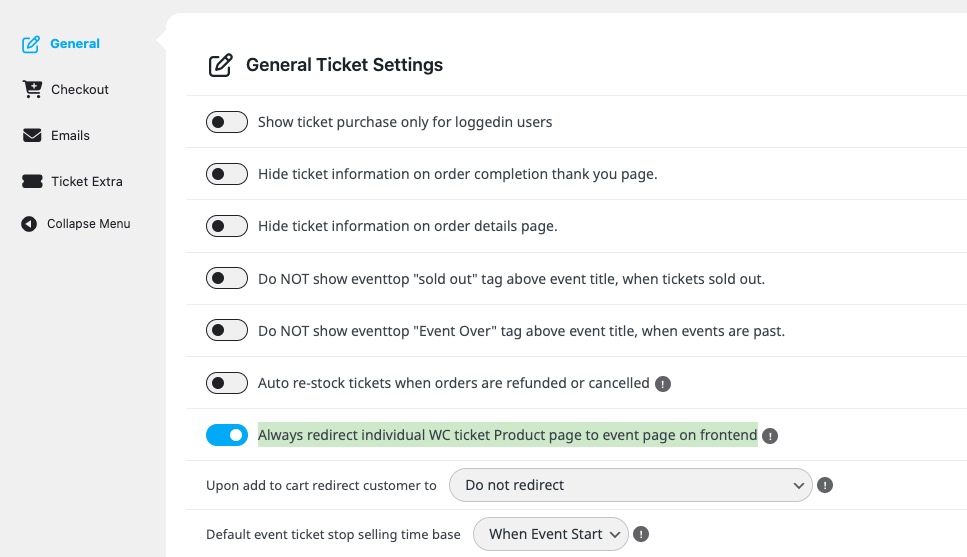The width and height of the screenshot is (967, 557).
Task: Enable hiding eventtop "sold out" tag
Action: (x=227, y=279)
